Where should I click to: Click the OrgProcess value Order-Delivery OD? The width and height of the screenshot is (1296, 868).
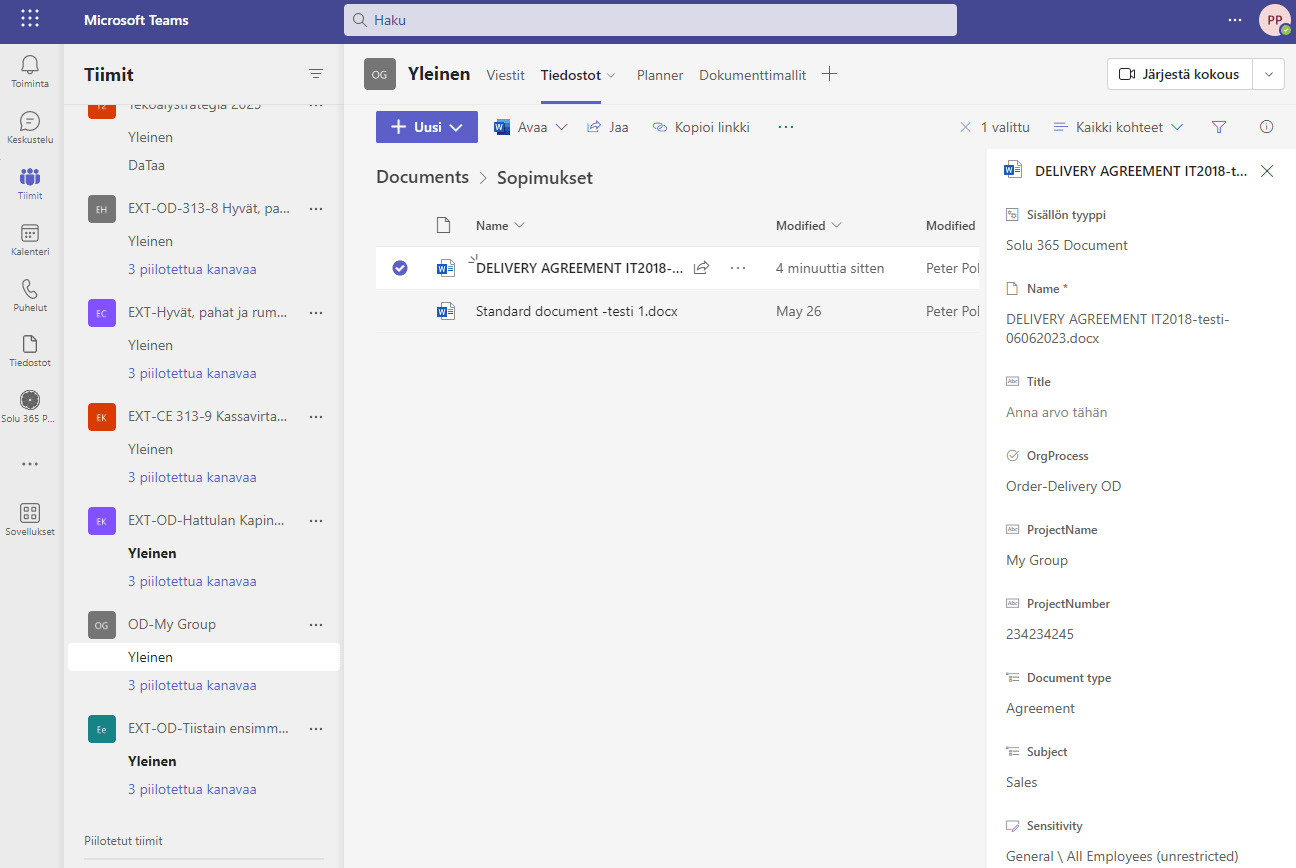[x=1064, y=486]
